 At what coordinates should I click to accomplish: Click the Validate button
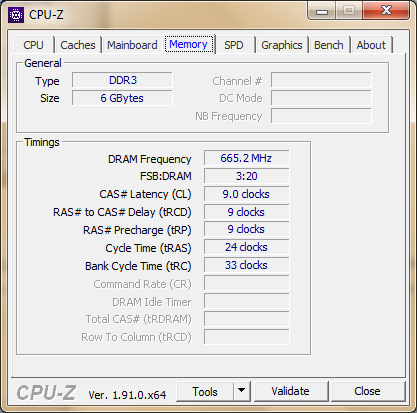tap(290, 391)
